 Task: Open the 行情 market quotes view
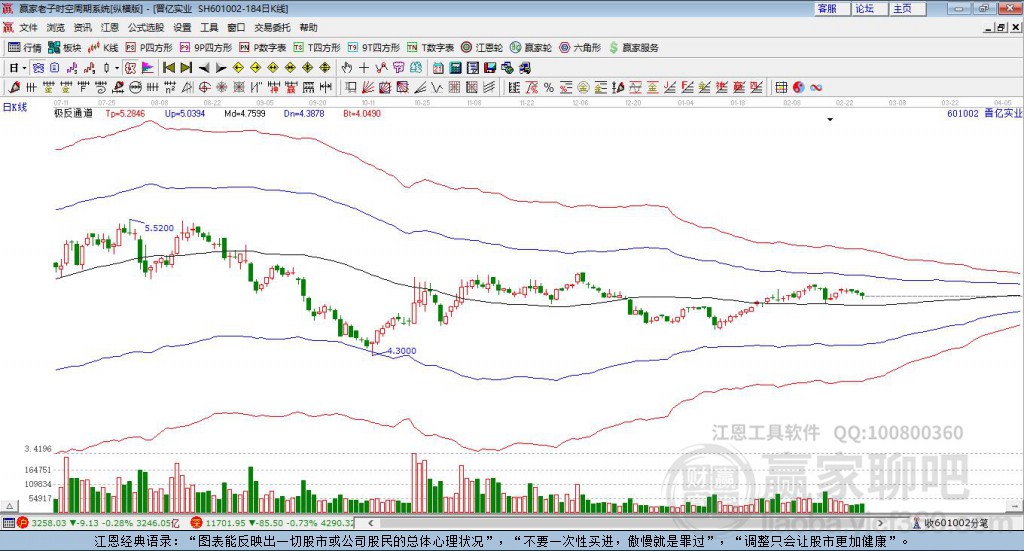(x=25, y=47)
